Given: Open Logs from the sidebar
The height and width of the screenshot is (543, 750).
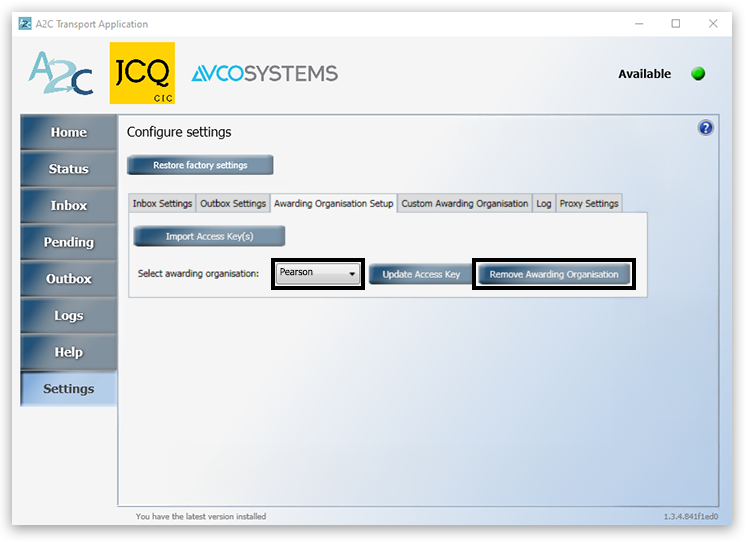Looking at the screenshot, I should coord(69,316).
